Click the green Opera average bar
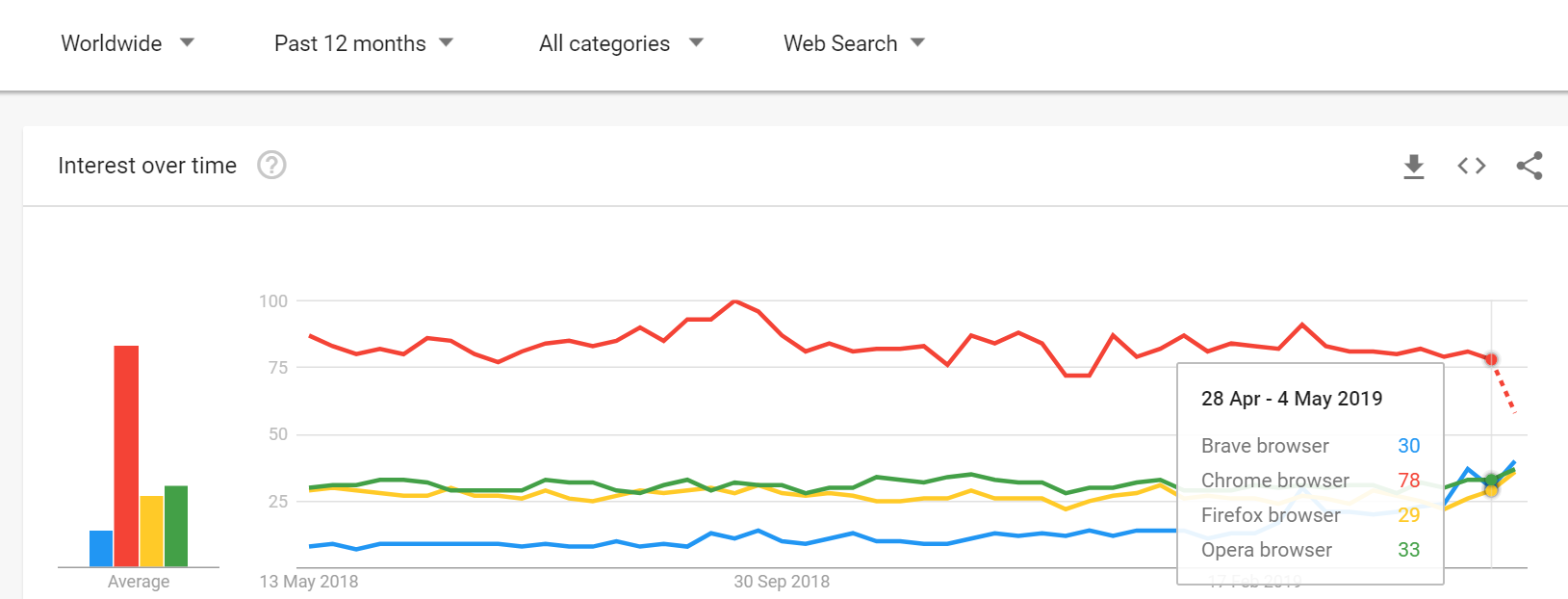This screenshot has height=599, width=1568. 176,526
